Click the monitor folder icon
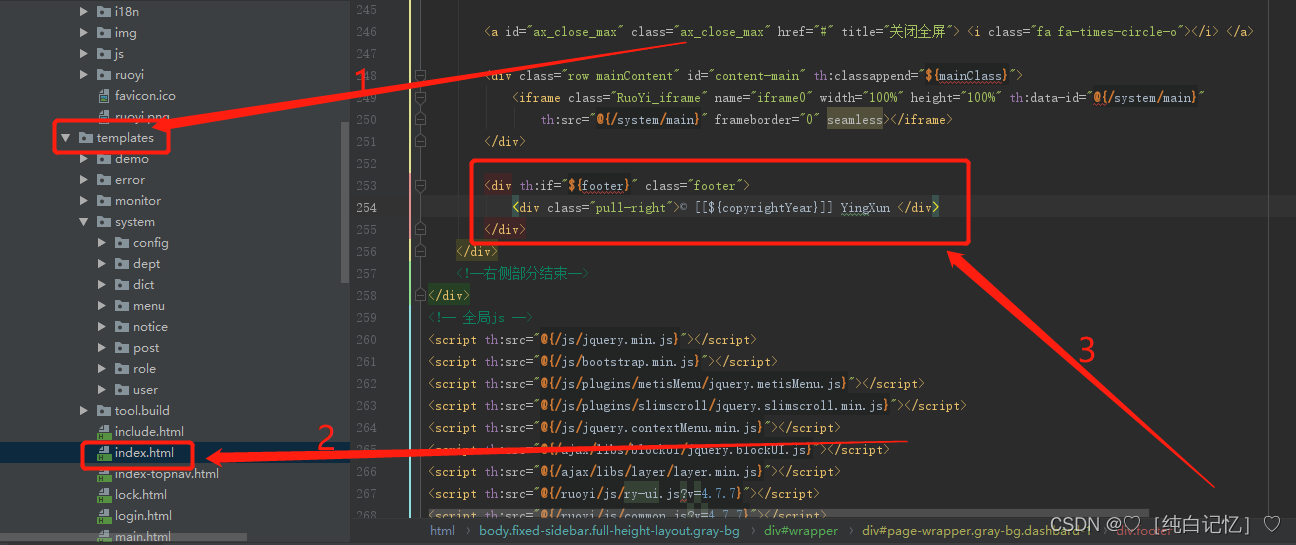 pos(104,201)
